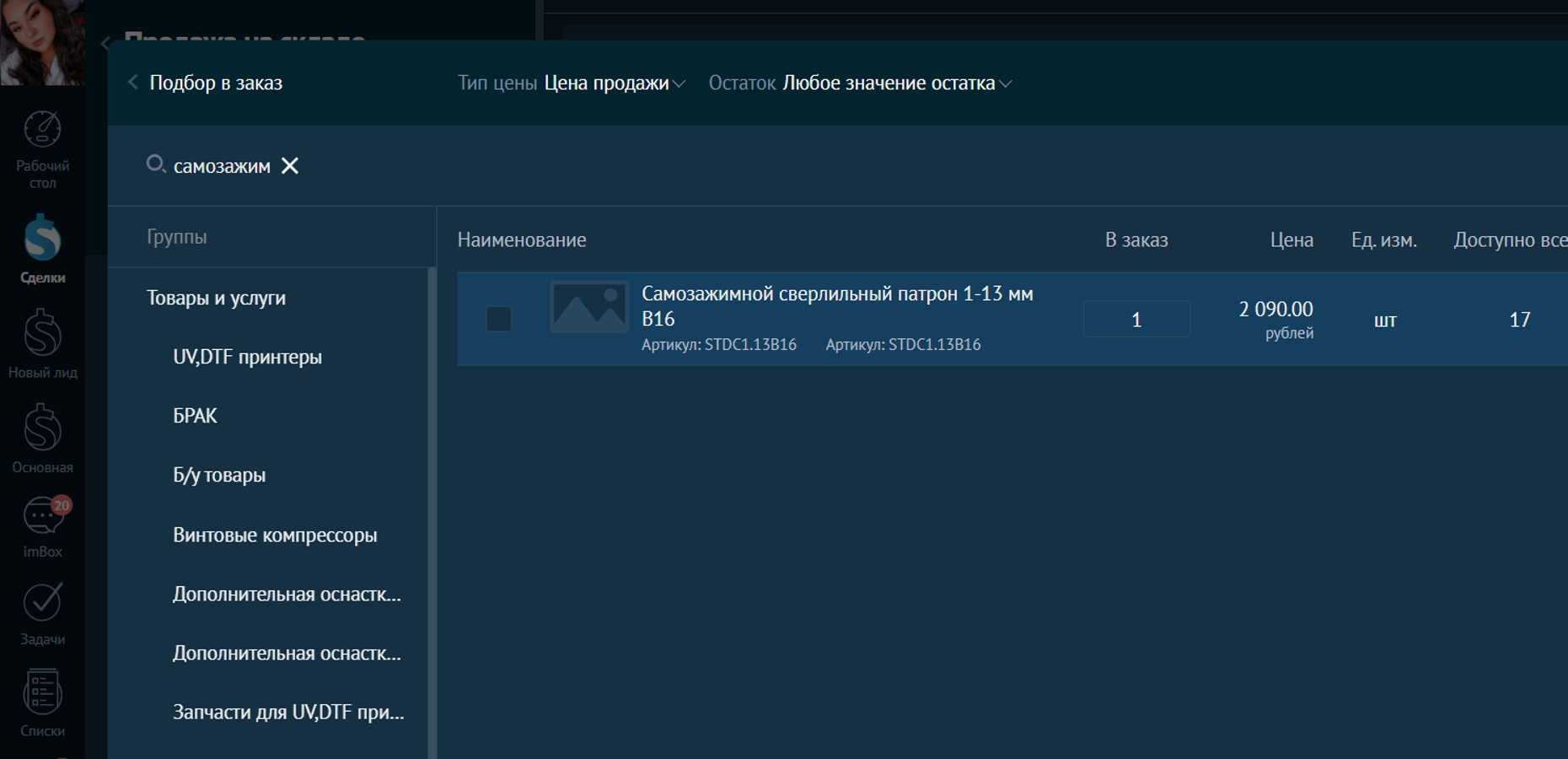Viewport: 1568px width, 759px height.
Task: Choose the Винтовые компрессоры group
Action: pos(275,535)
